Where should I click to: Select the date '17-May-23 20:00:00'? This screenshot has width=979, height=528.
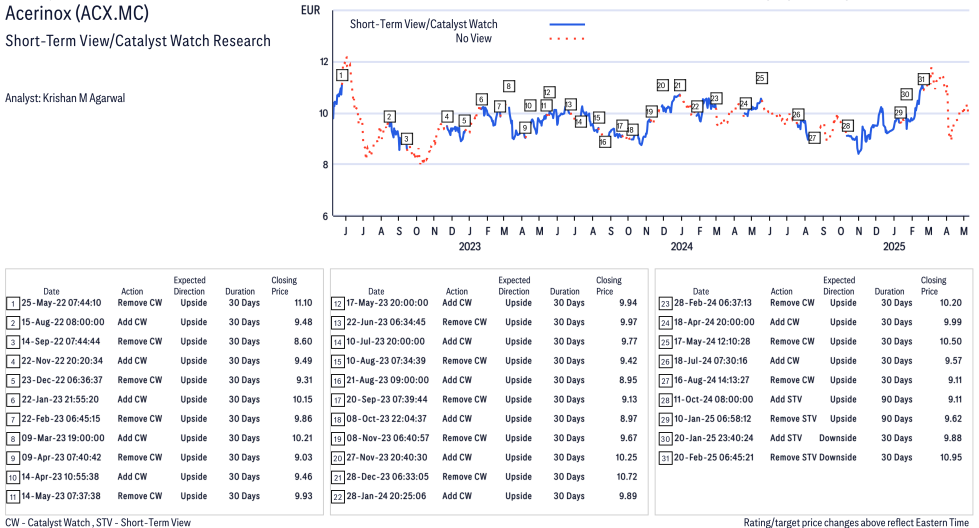(x=387, y=303)
